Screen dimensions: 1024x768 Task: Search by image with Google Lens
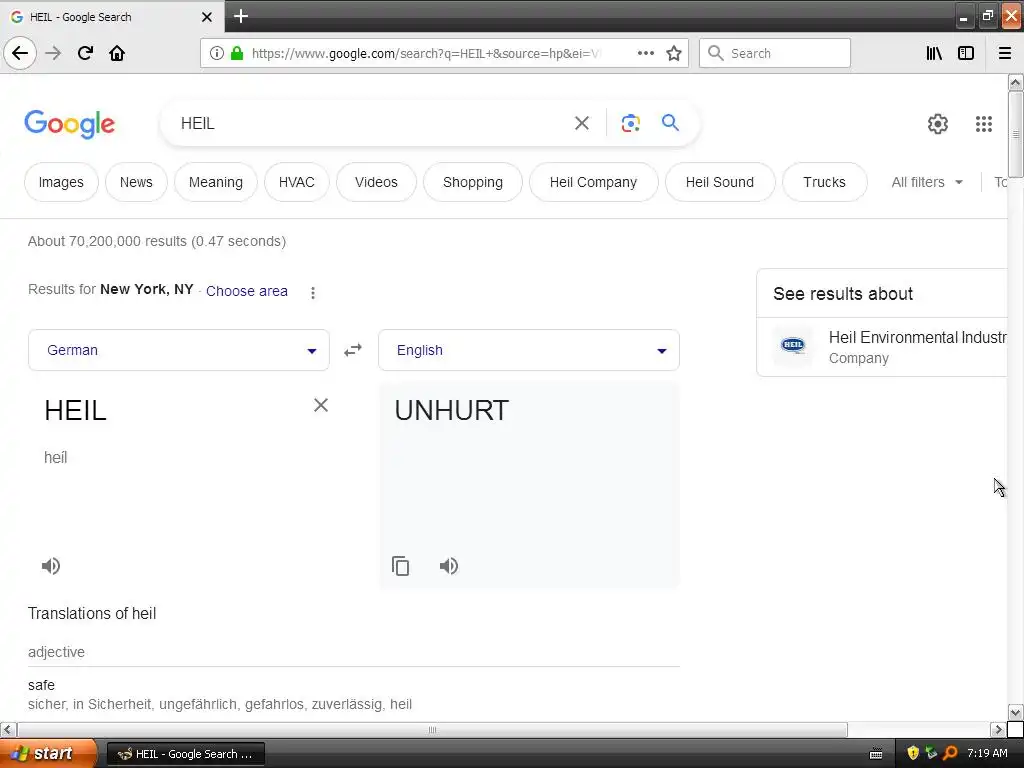[x=630, y=123]
